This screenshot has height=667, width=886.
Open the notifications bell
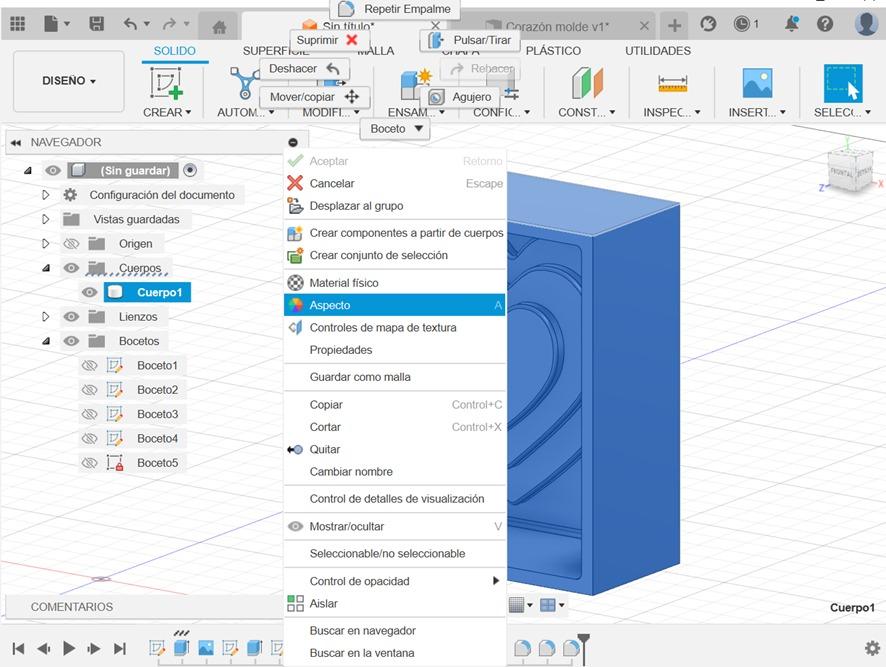792,24
